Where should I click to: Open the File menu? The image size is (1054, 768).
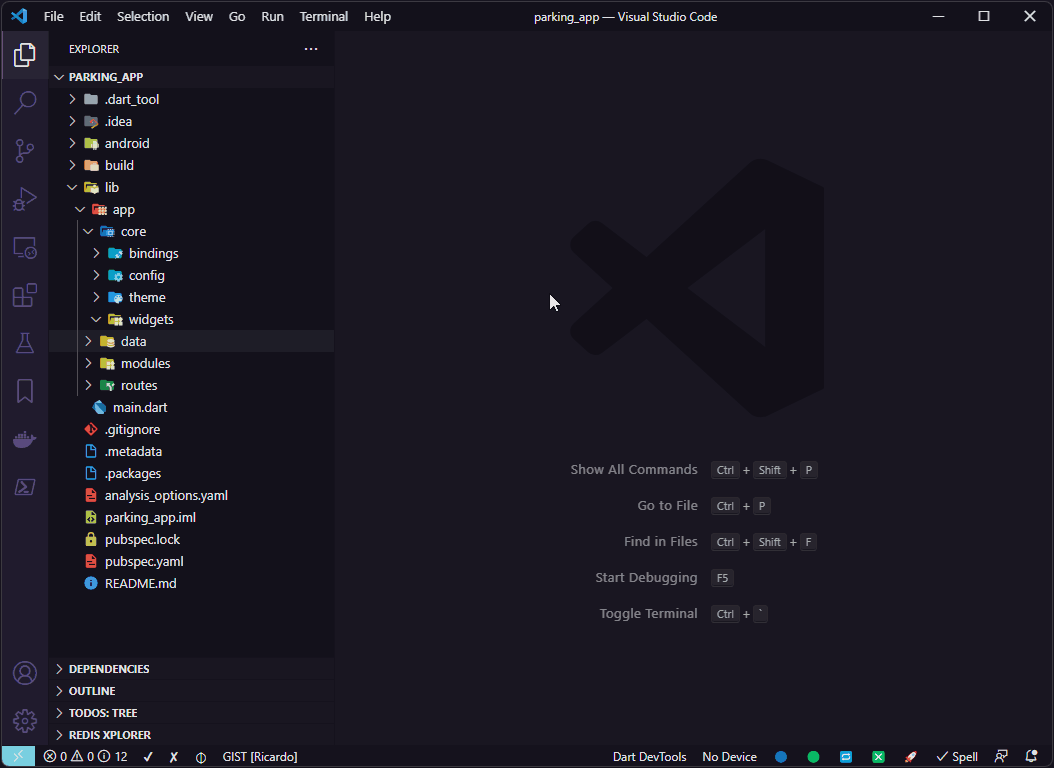point(54,16)
